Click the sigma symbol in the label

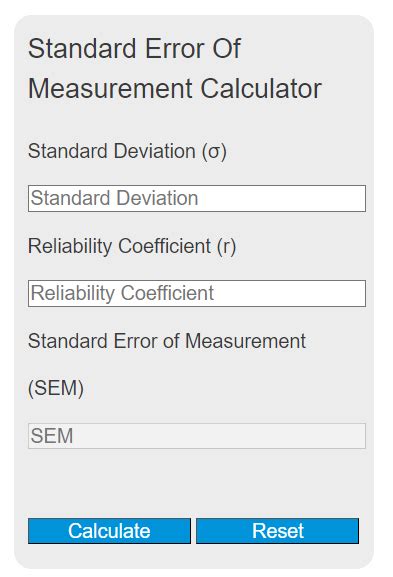[214, 152]
